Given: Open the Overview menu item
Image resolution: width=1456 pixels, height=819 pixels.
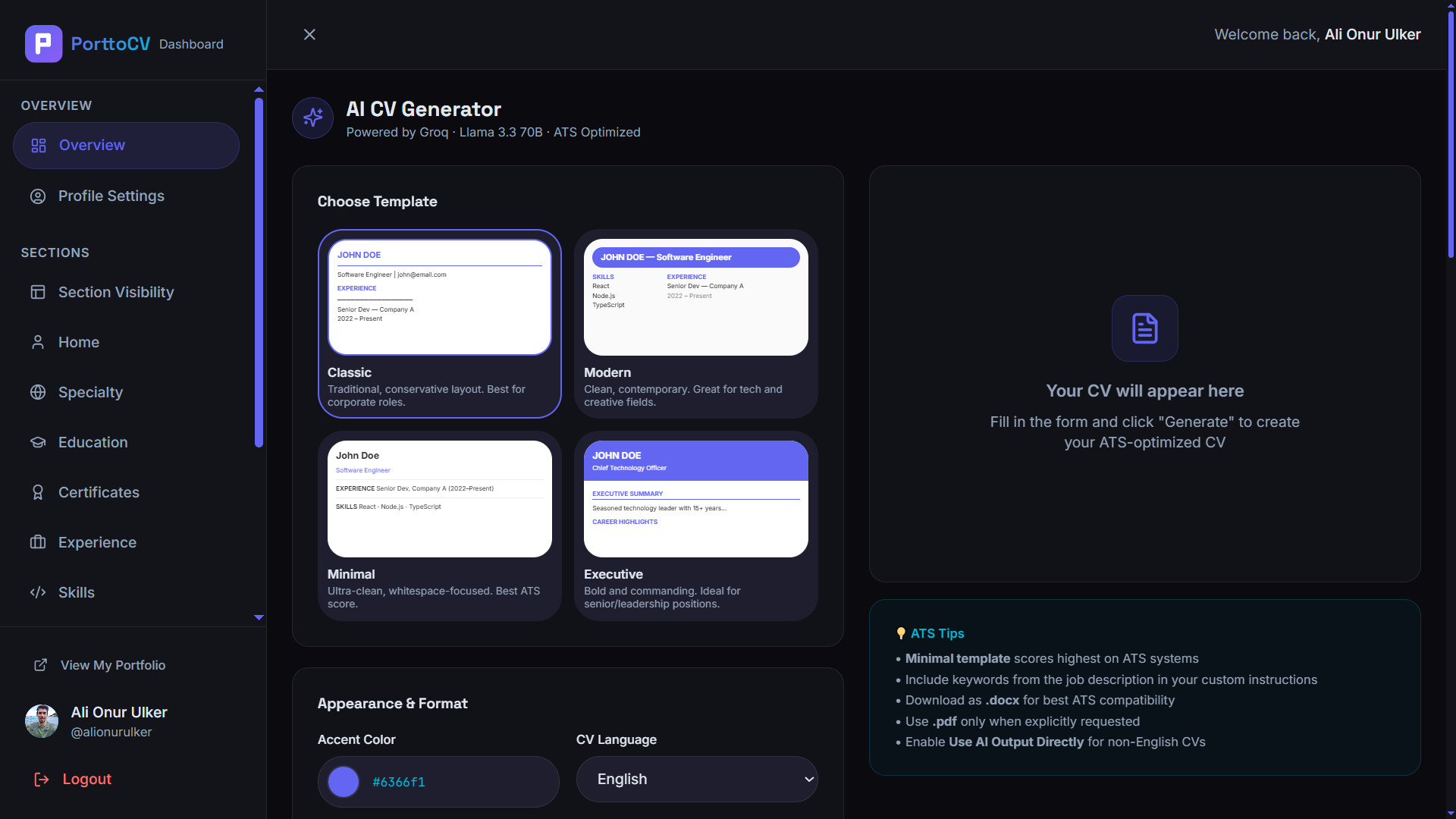Looking at the screenshot, I should (126, 146).
